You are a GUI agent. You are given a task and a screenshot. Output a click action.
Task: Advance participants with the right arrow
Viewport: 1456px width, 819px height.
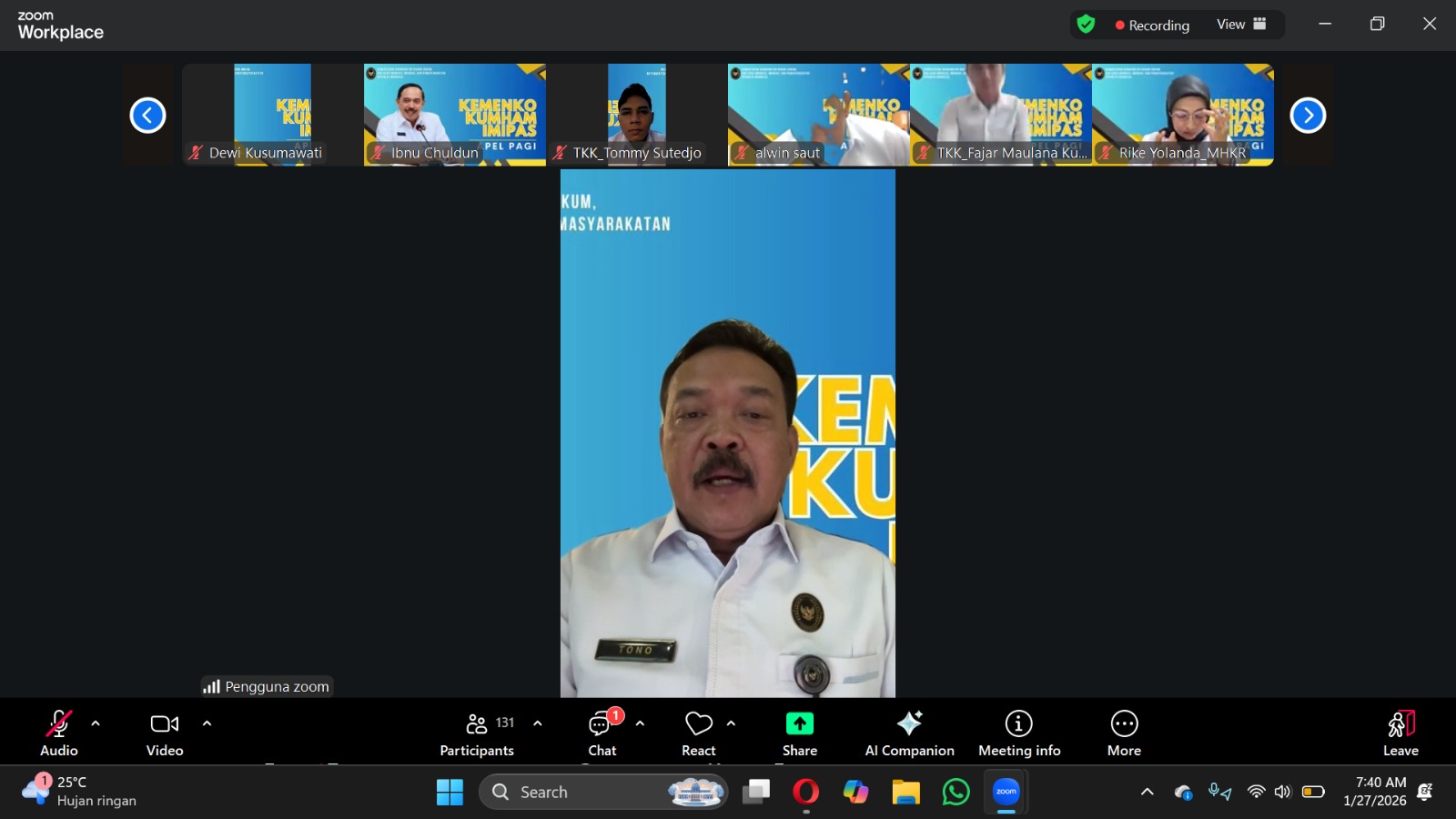point(1308,115)
